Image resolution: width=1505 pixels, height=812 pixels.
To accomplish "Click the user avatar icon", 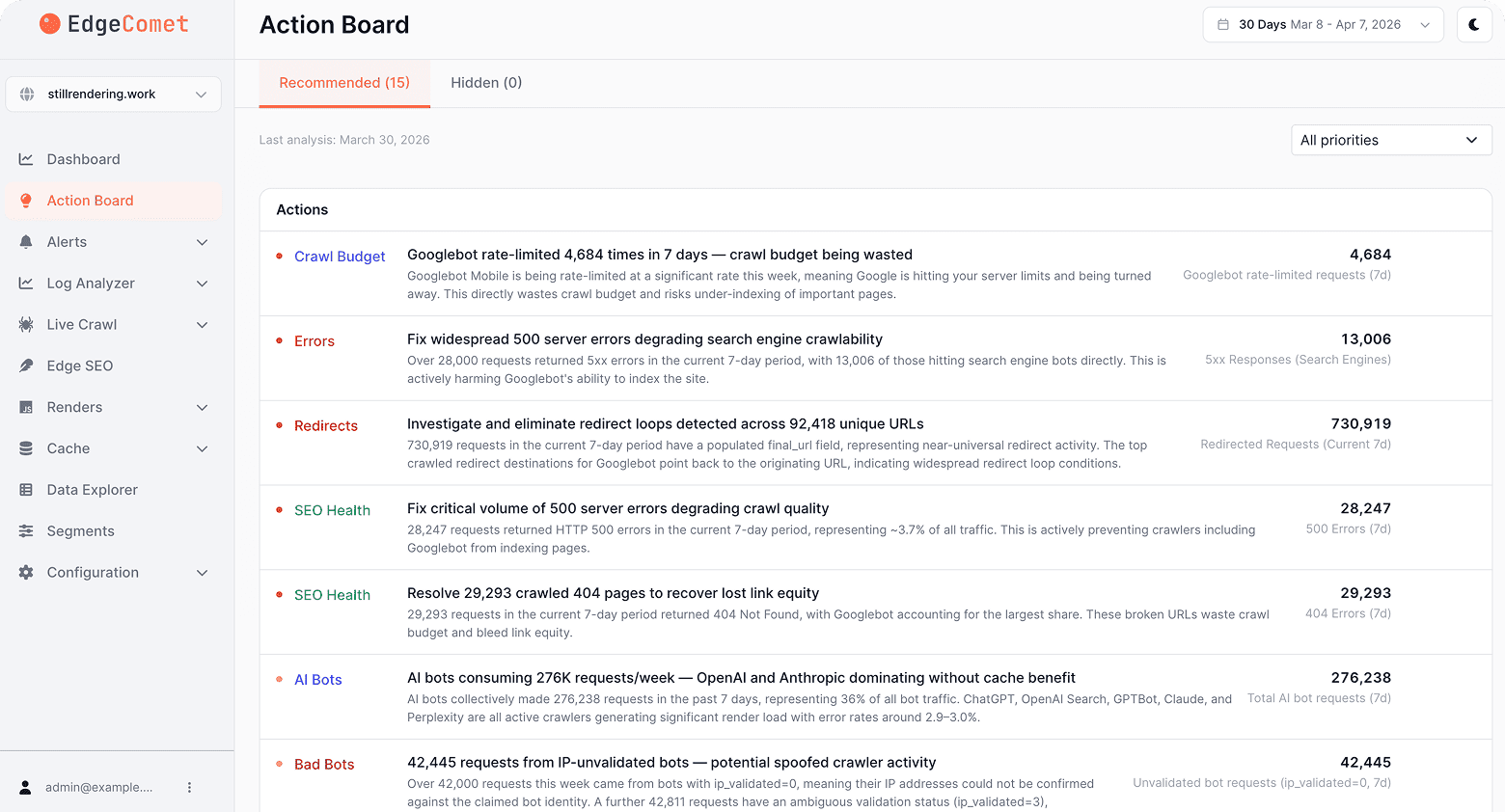I will pyautogui.click(x=26, y=788).
